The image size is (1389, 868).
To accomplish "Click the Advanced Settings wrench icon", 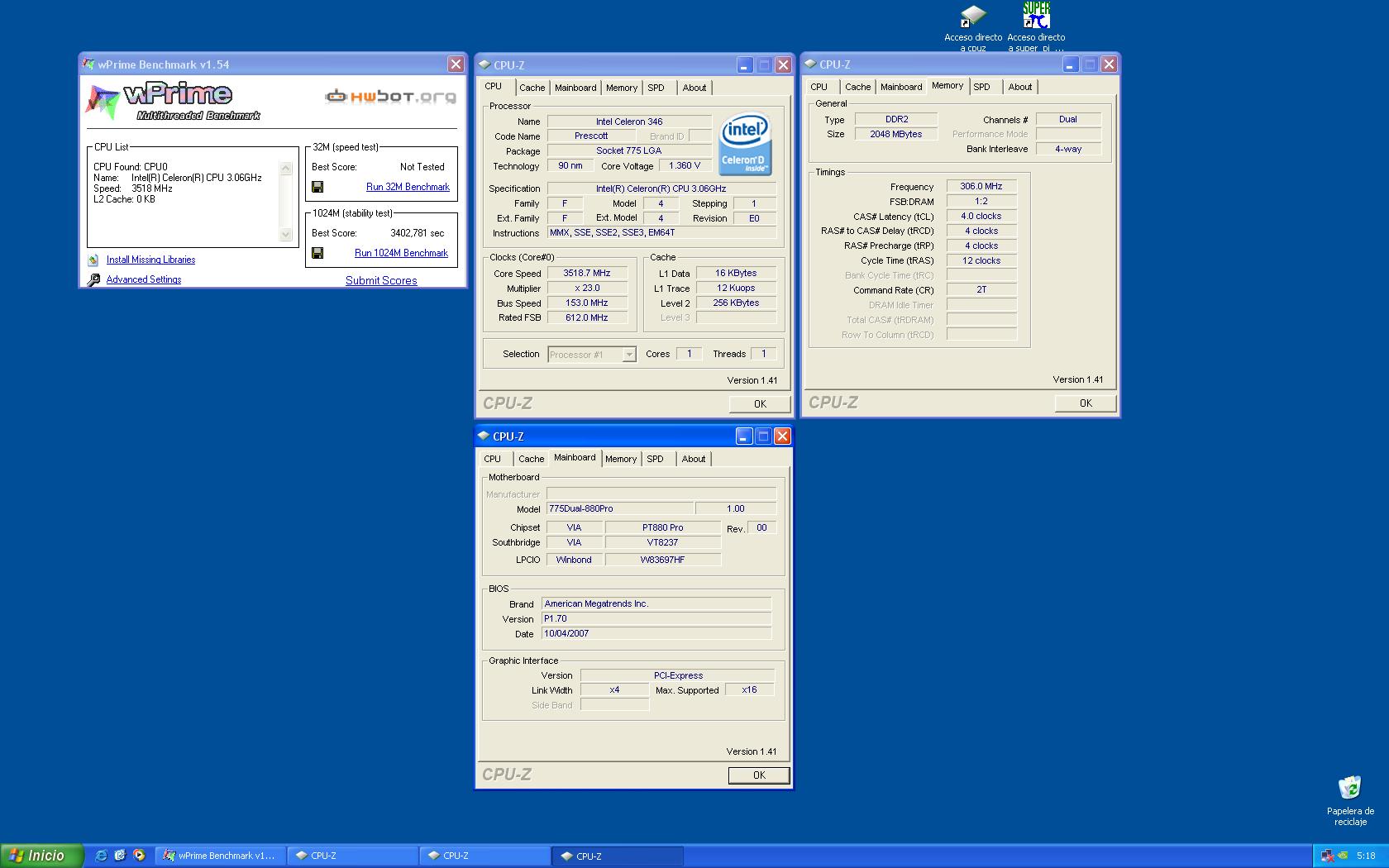I will click(93, 279).
